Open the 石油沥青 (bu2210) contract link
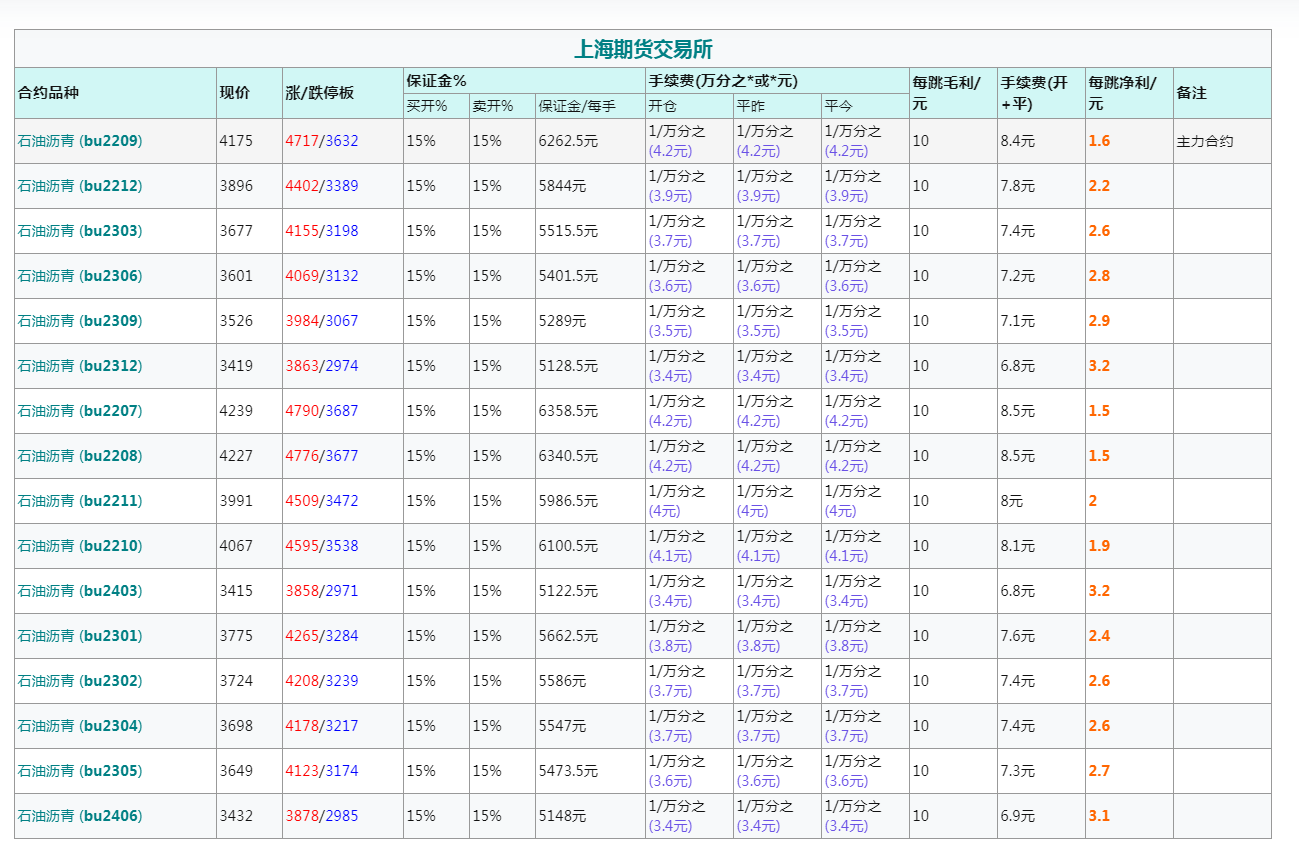 tap(80, 546)
